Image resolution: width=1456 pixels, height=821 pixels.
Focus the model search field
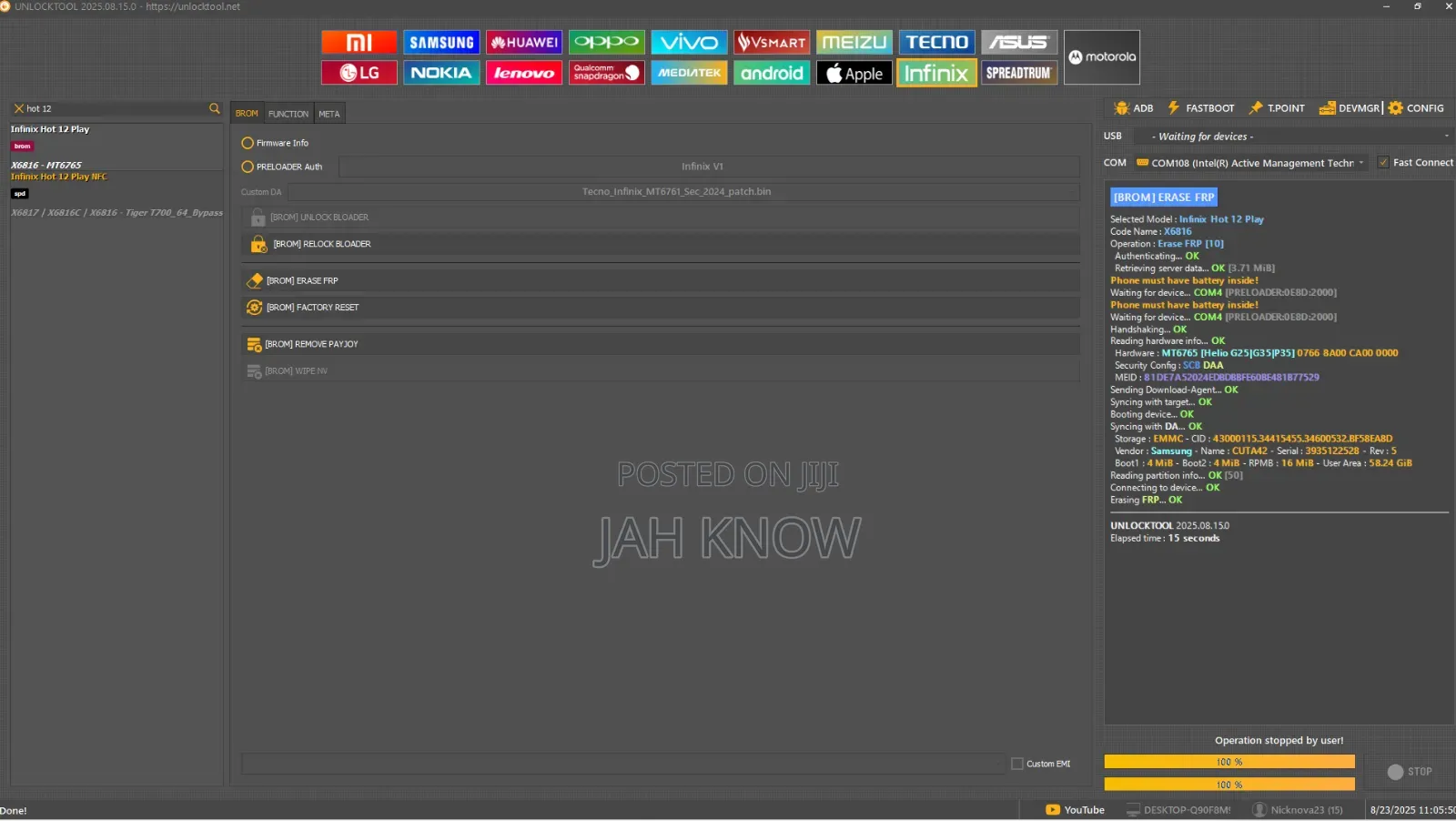click(116, 108)
